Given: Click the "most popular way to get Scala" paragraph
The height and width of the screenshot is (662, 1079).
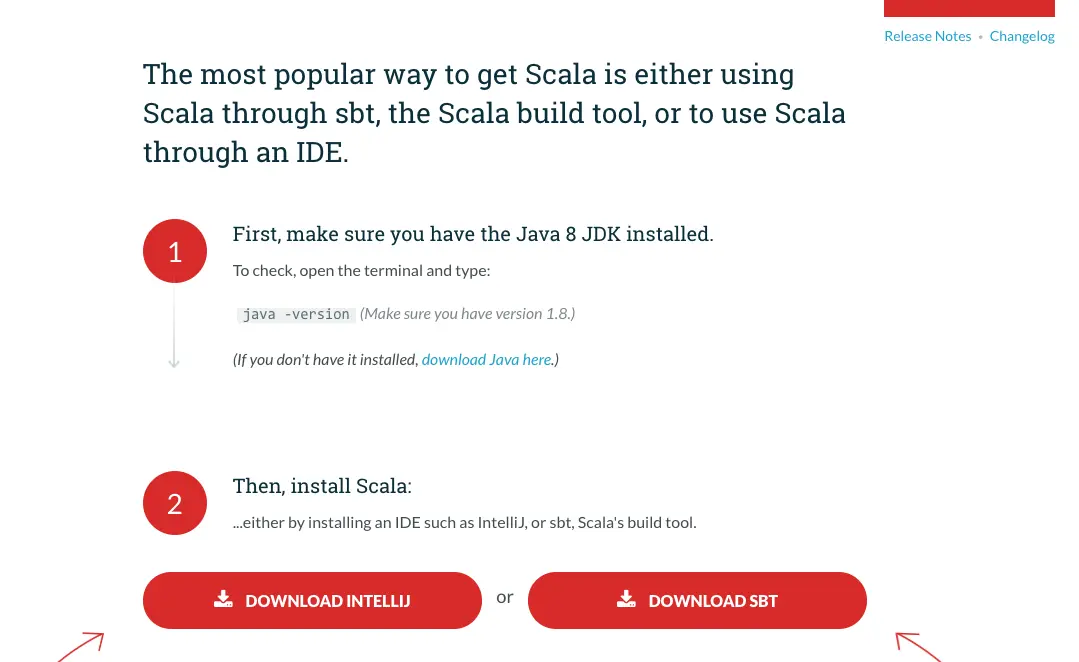Looking at the screenshot, I should 494,113.
